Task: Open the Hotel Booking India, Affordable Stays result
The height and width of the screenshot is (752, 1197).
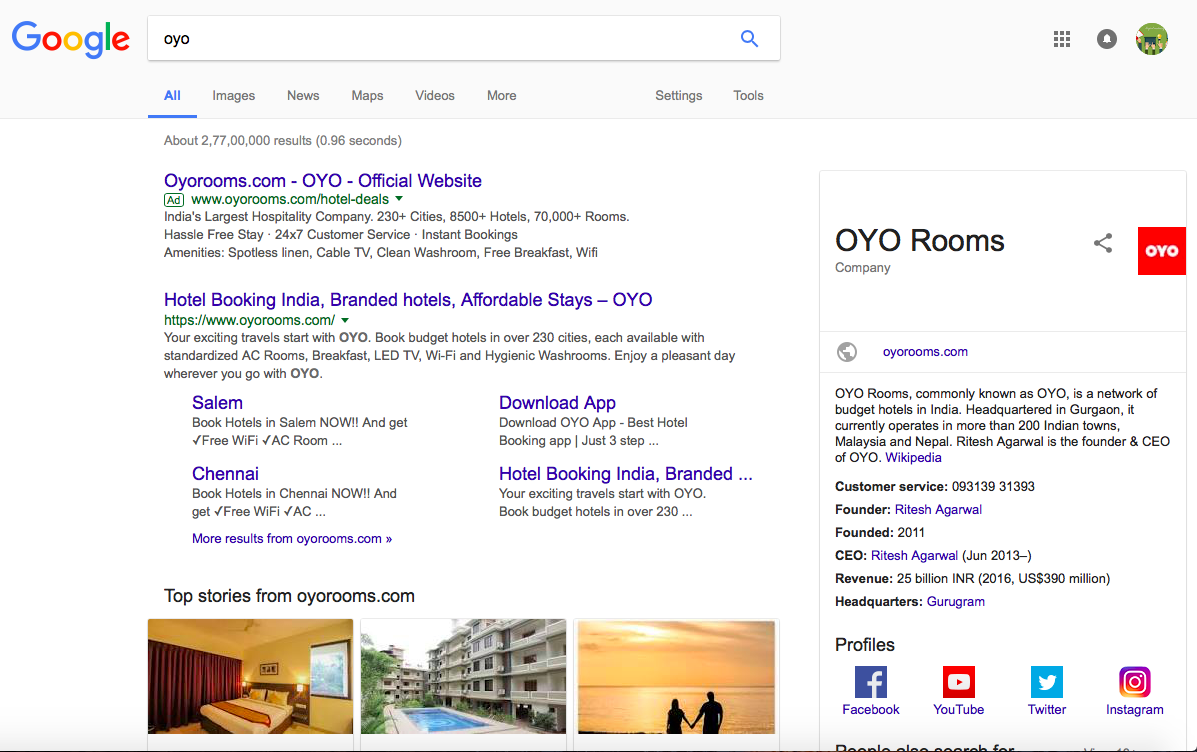Action: (x=408, y=300)
